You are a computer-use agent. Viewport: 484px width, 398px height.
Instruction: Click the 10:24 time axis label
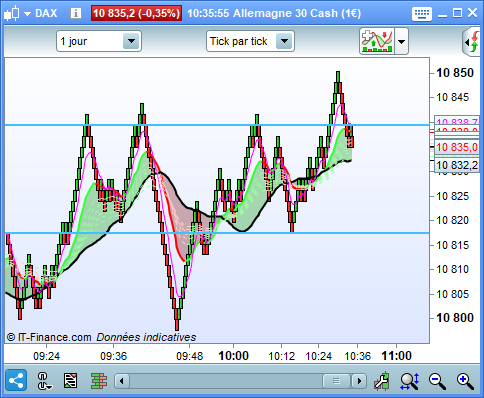tap(319, 356)
